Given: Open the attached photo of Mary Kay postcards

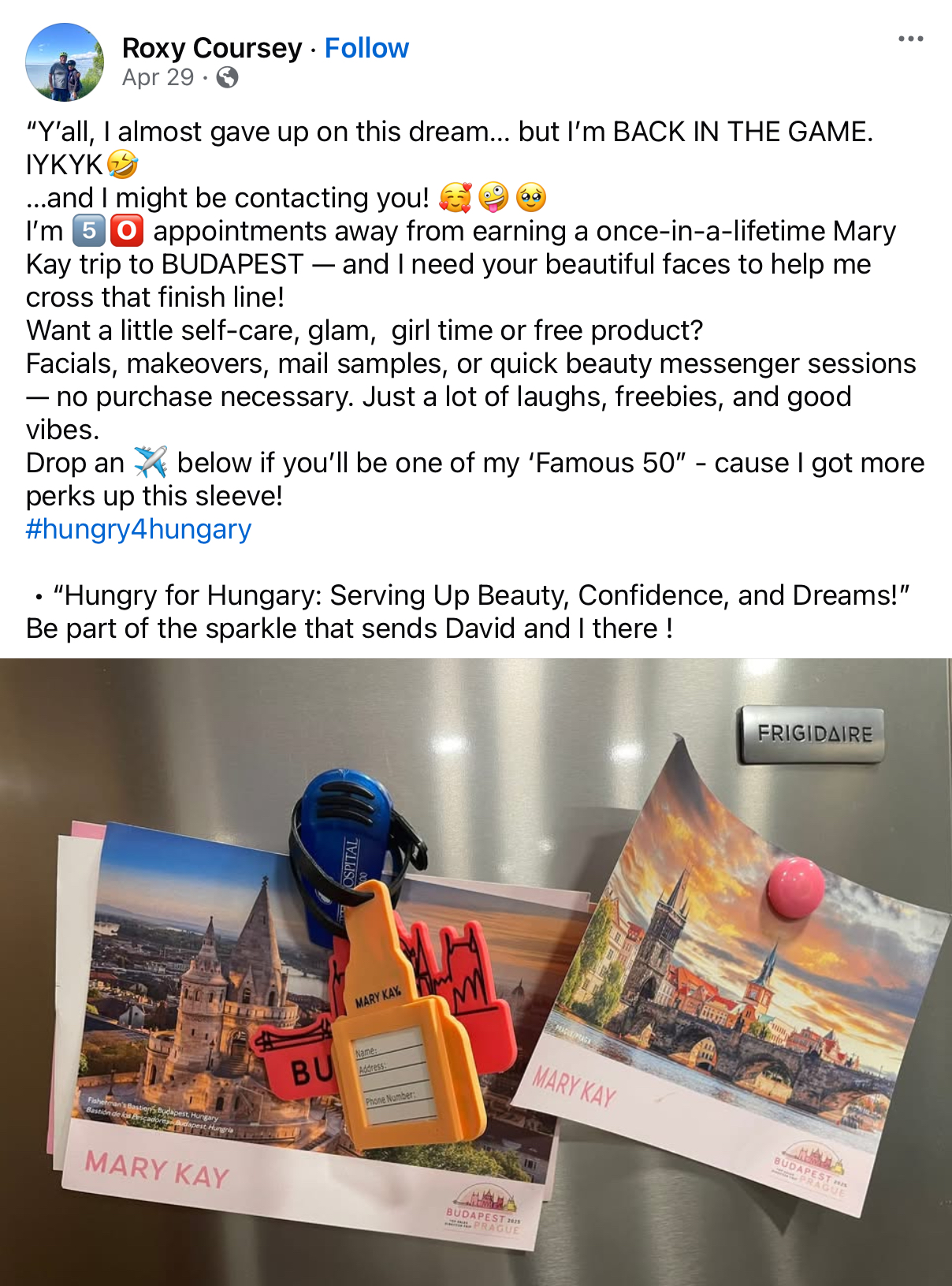Looking at the screenshot, I should pos(476,972).
